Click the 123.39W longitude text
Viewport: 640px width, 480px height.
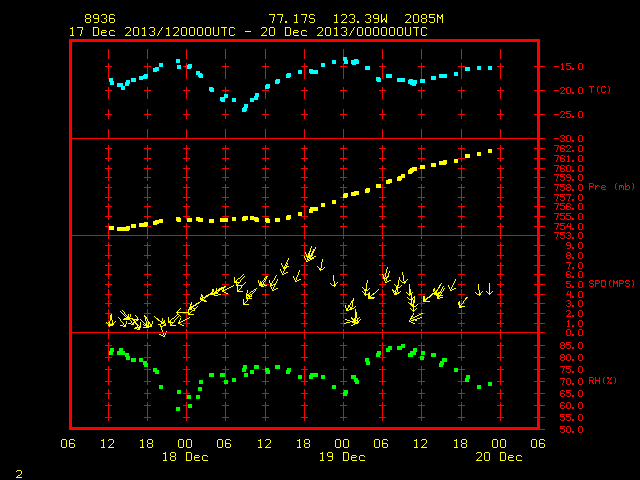click(x=360, y=19)
